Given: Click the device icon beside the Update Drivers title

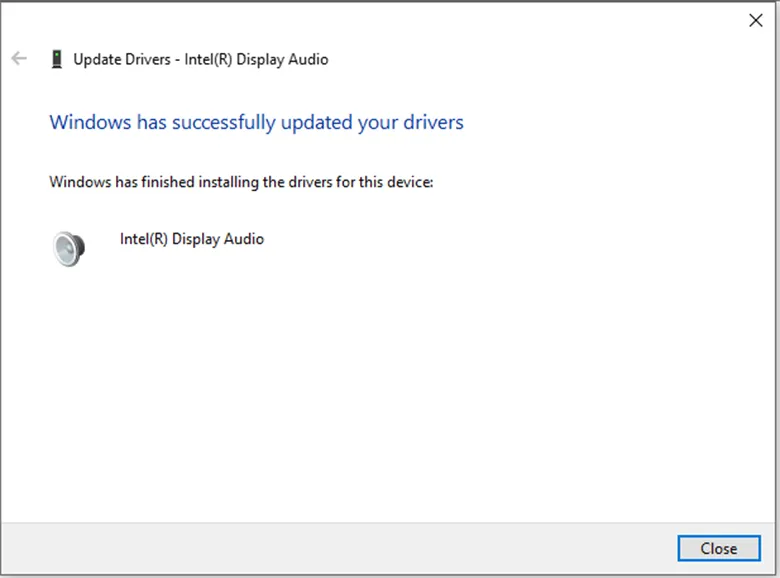Looking at the screenshot, I should point(56,59).
